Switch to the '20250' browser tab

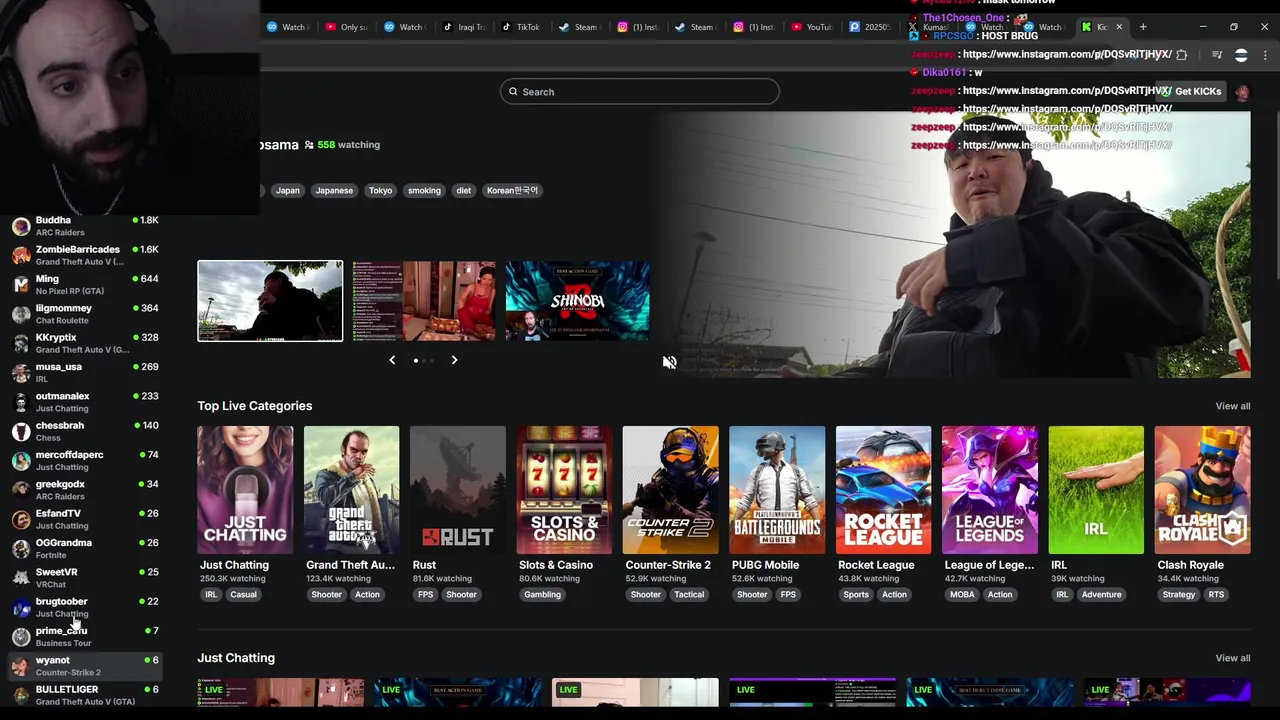[x=870, y=27]
